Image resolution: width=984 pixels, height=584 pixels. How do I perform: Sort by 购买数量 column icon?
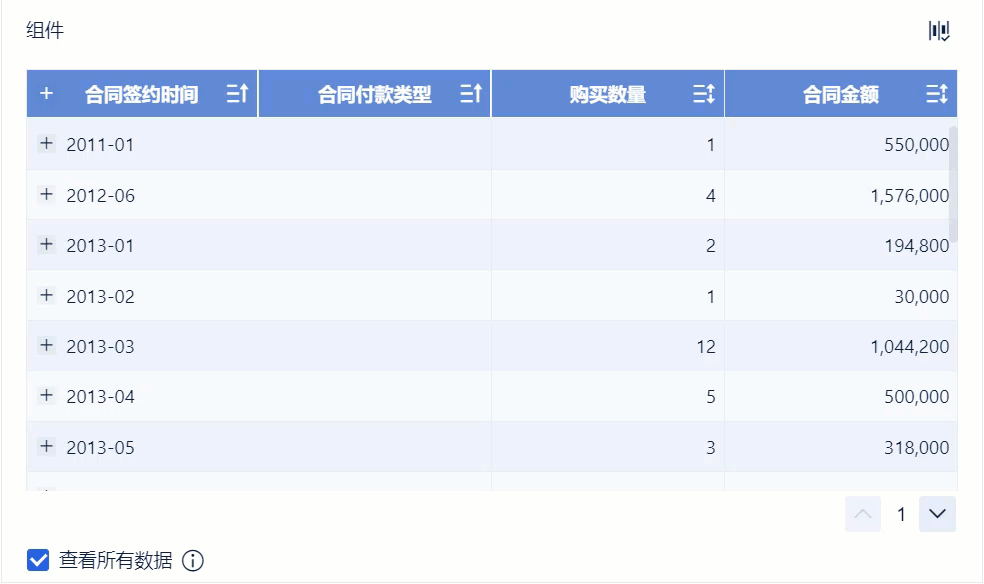click(x=704, y=94)
